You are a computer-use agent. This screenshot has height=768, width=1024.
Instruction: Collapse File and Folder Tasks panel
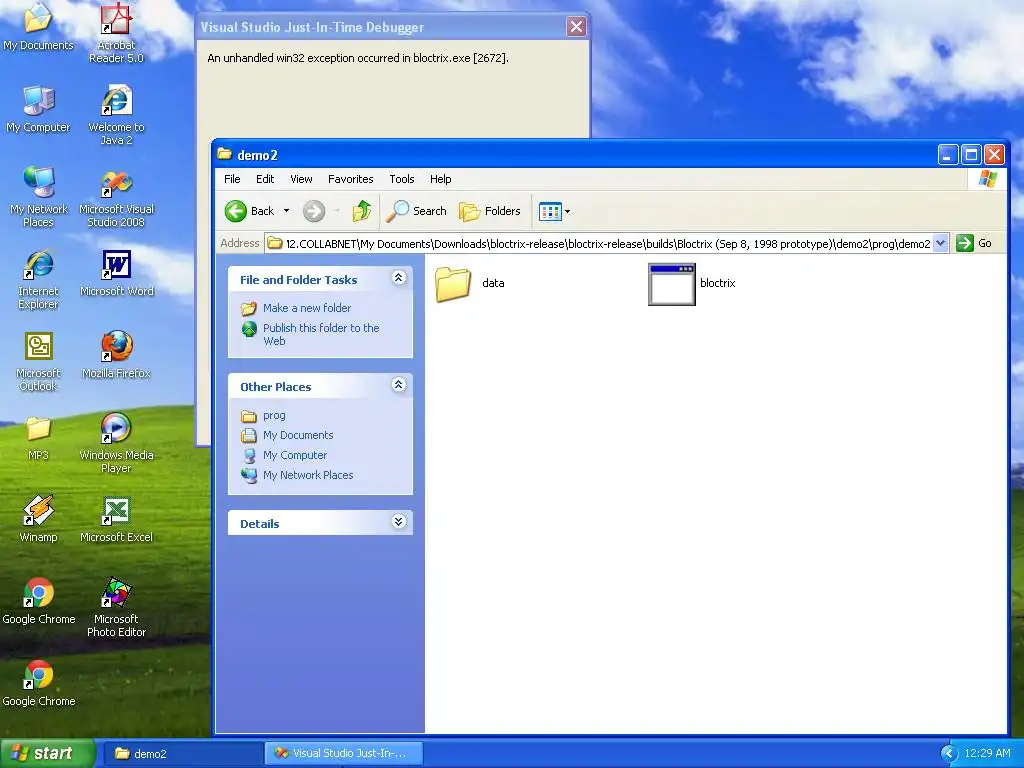click(x=398, y=278)
